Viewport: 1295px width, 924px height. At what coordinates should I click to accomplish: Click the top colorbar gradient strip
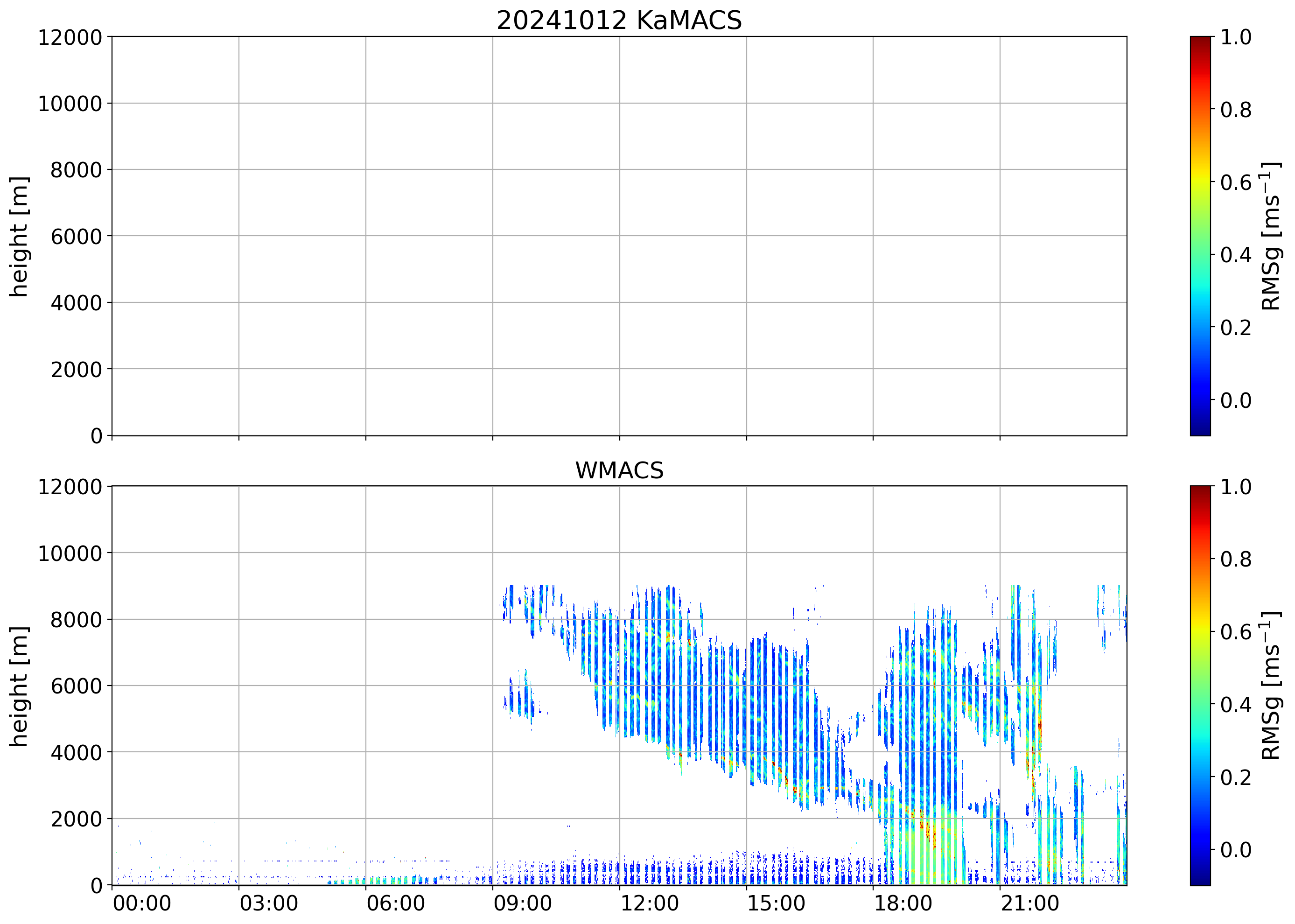point(1200,236)
